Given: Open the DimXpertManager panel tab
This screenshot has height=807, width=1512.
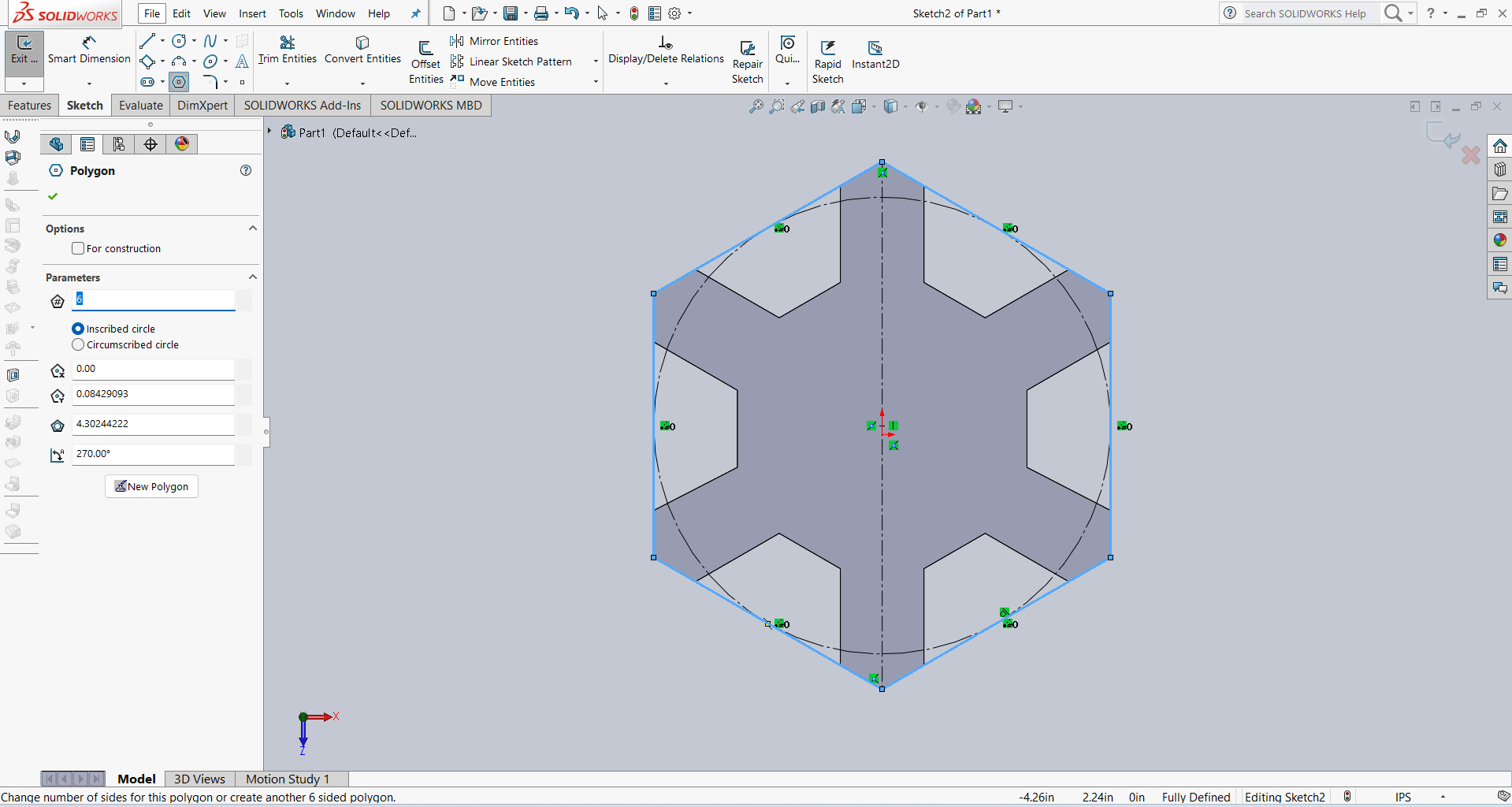Looking at the screenshot, I should pos(150,143).
